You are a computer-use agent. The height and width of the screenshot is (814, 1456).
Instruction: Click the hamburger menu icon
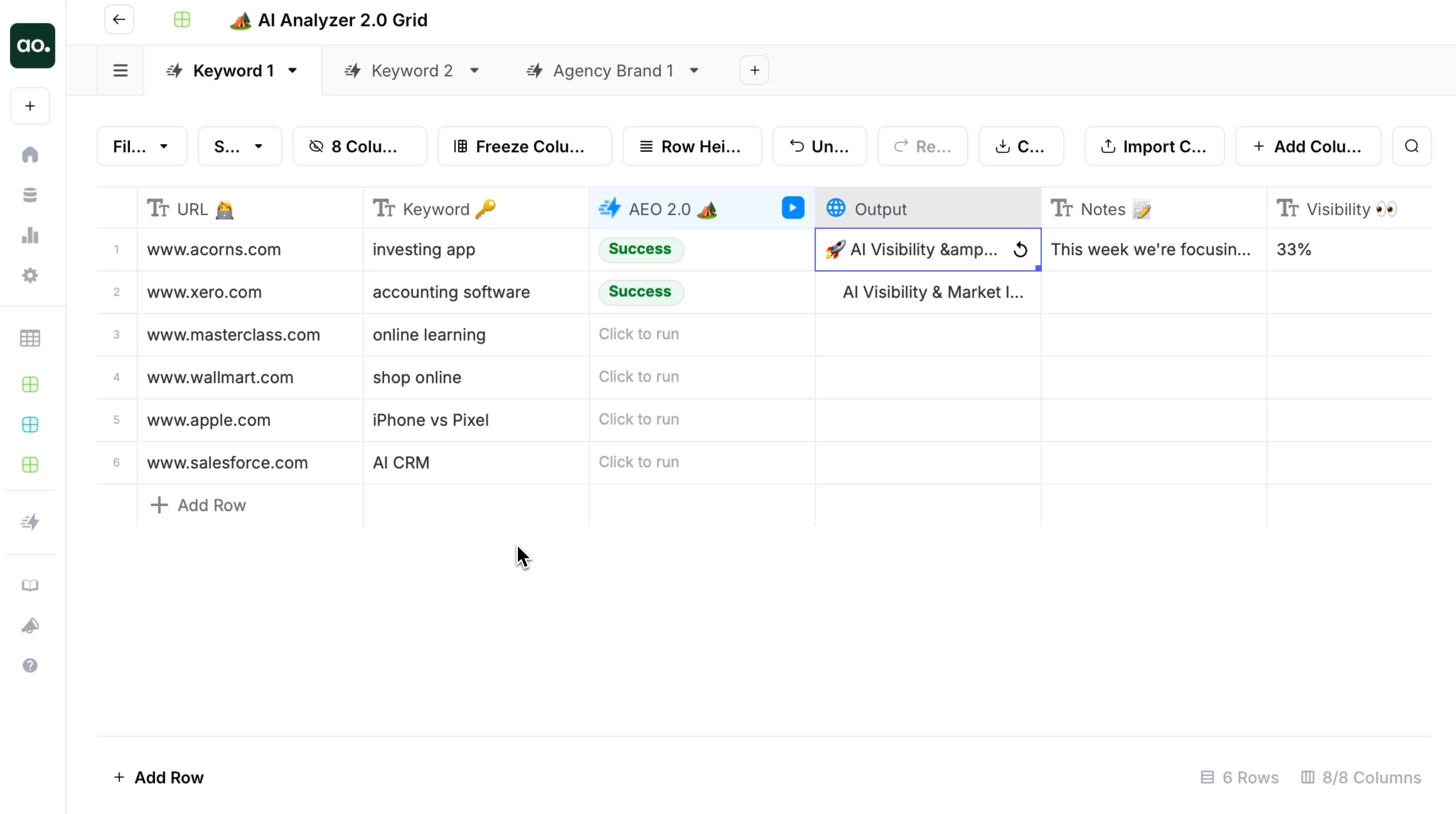tap(121, 70)
